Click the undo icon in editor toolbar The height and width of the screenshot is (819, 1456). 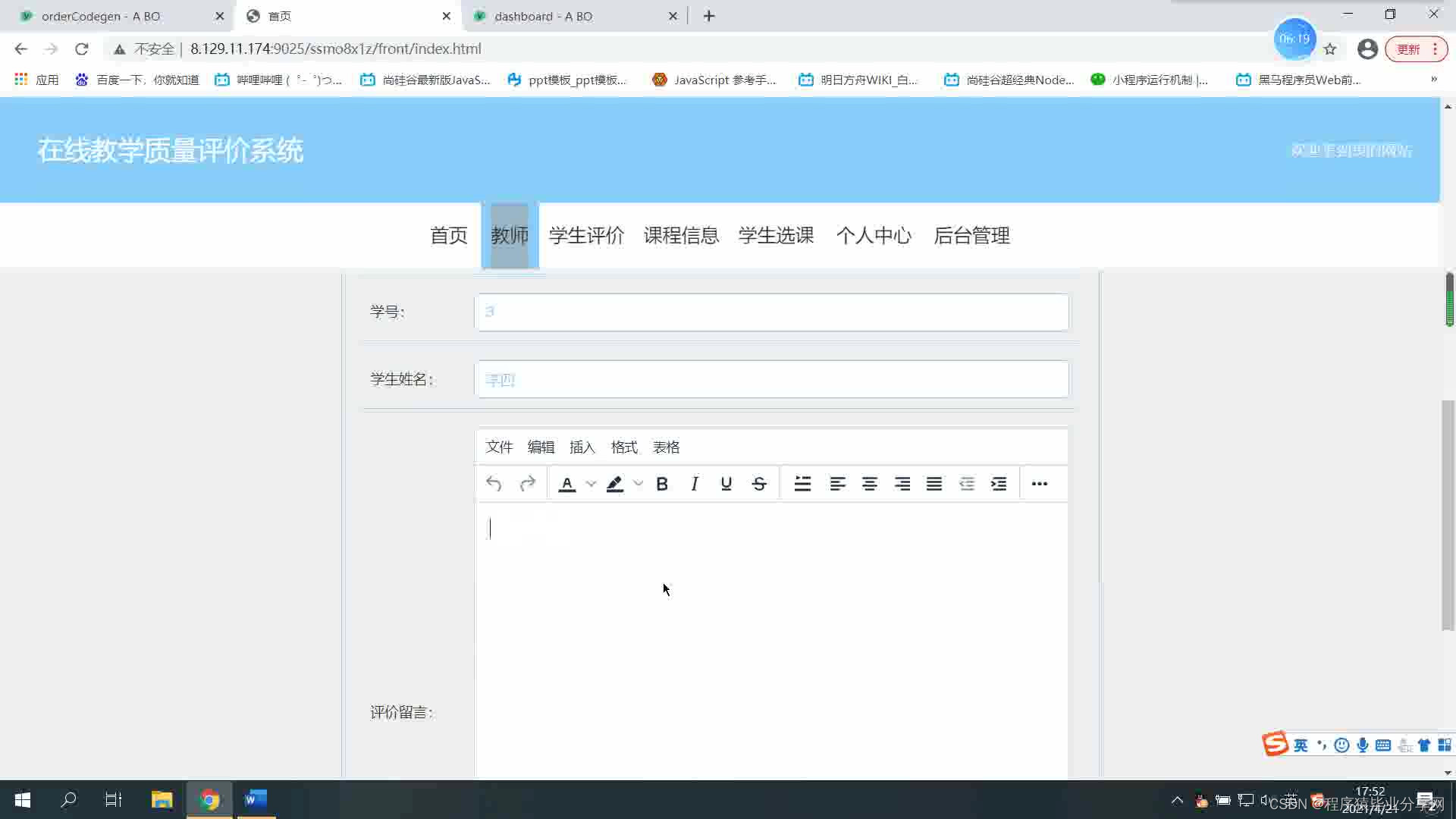coord(494,484)
